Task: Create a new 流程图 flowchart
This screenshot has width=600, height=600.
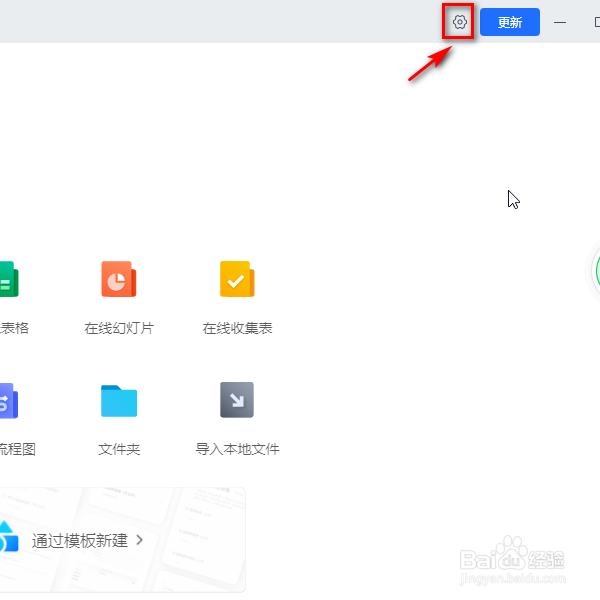Action: pos(9,401)
